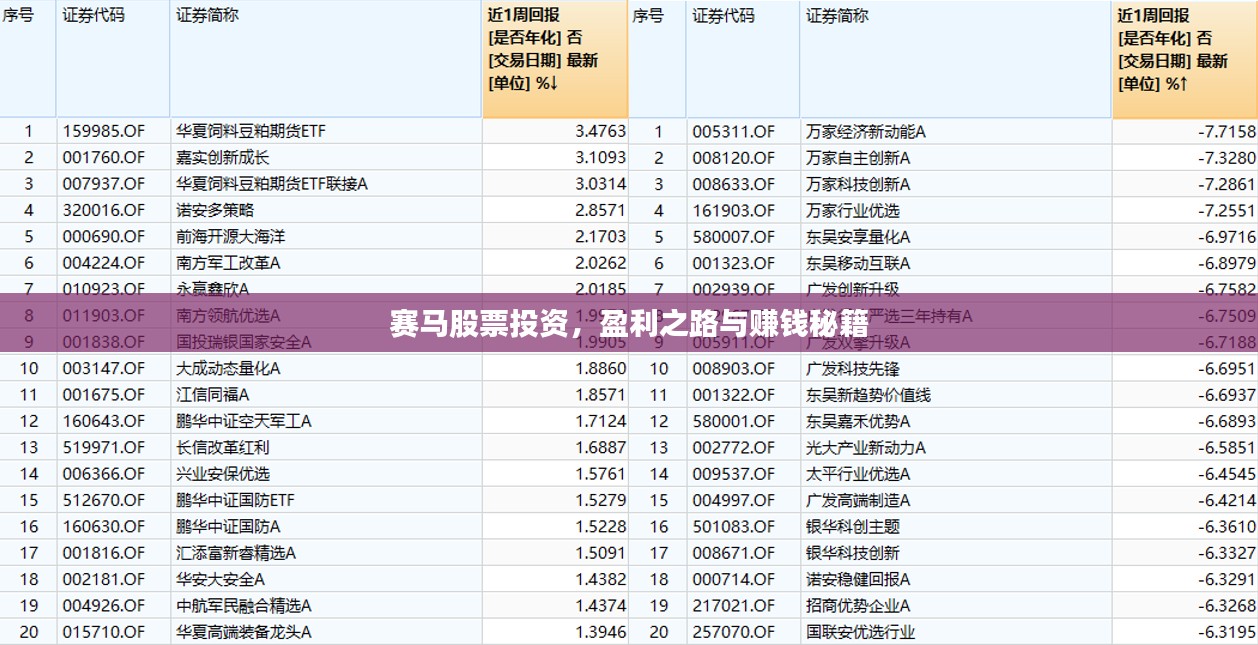Click fund code 008120.OF
The height and width of the screenshot is (645, 1258).
[734, 157]
